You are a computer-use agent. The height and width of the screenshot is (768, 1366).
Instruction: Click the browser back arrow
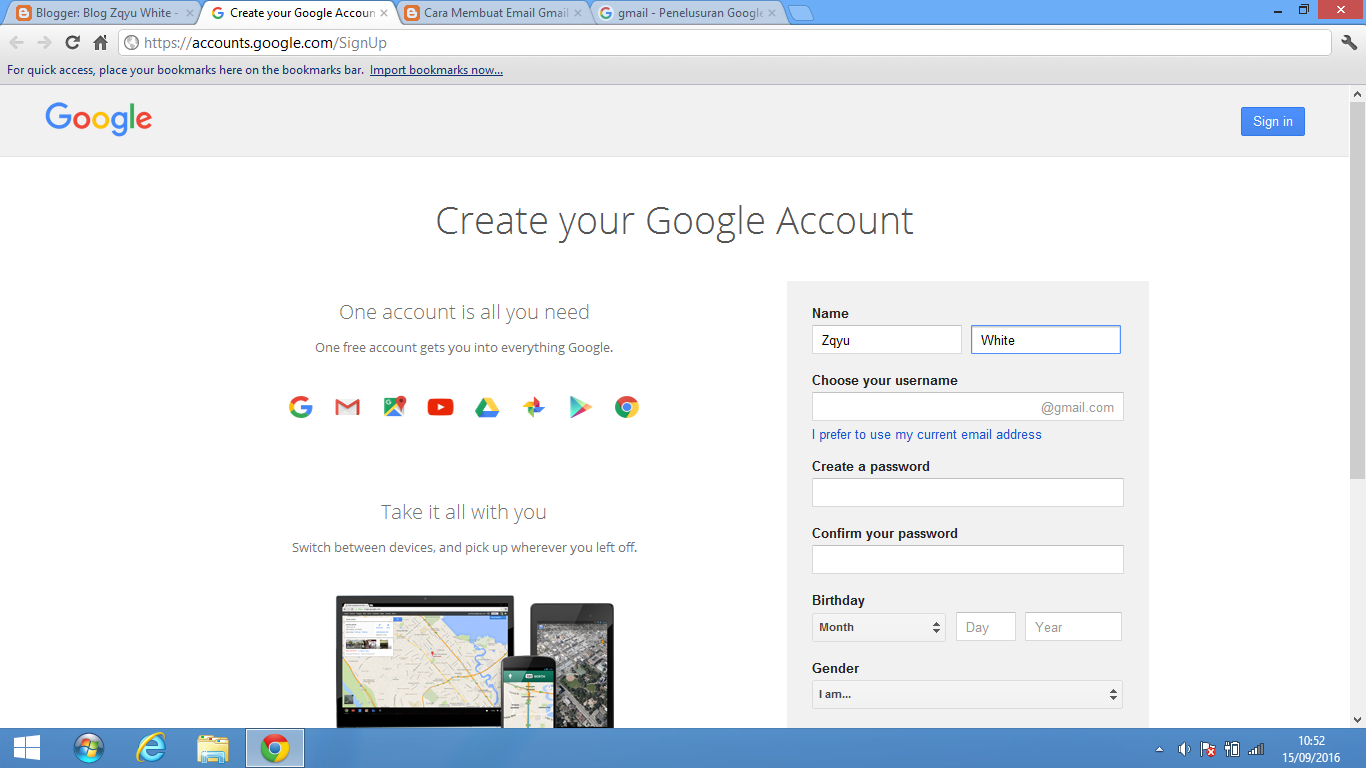click(17, 42)
